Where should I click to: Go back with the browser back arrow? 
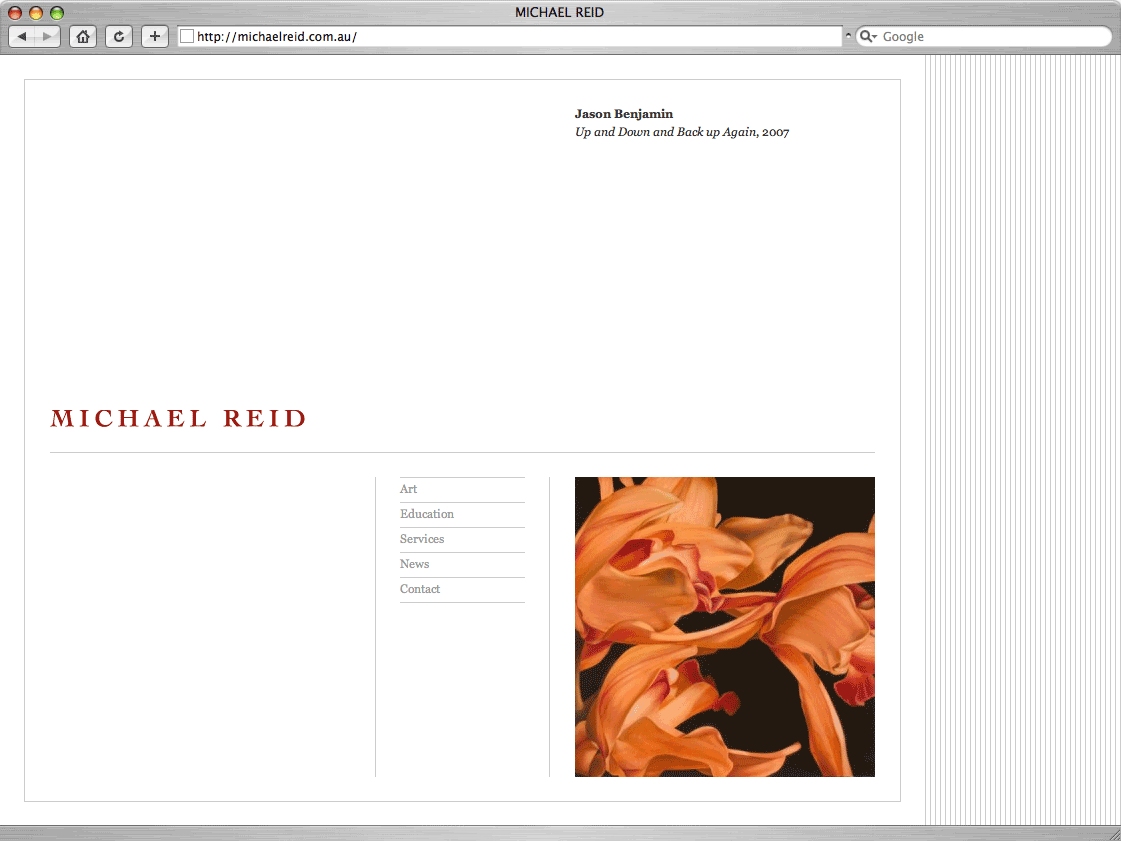(x=21, y=36)
